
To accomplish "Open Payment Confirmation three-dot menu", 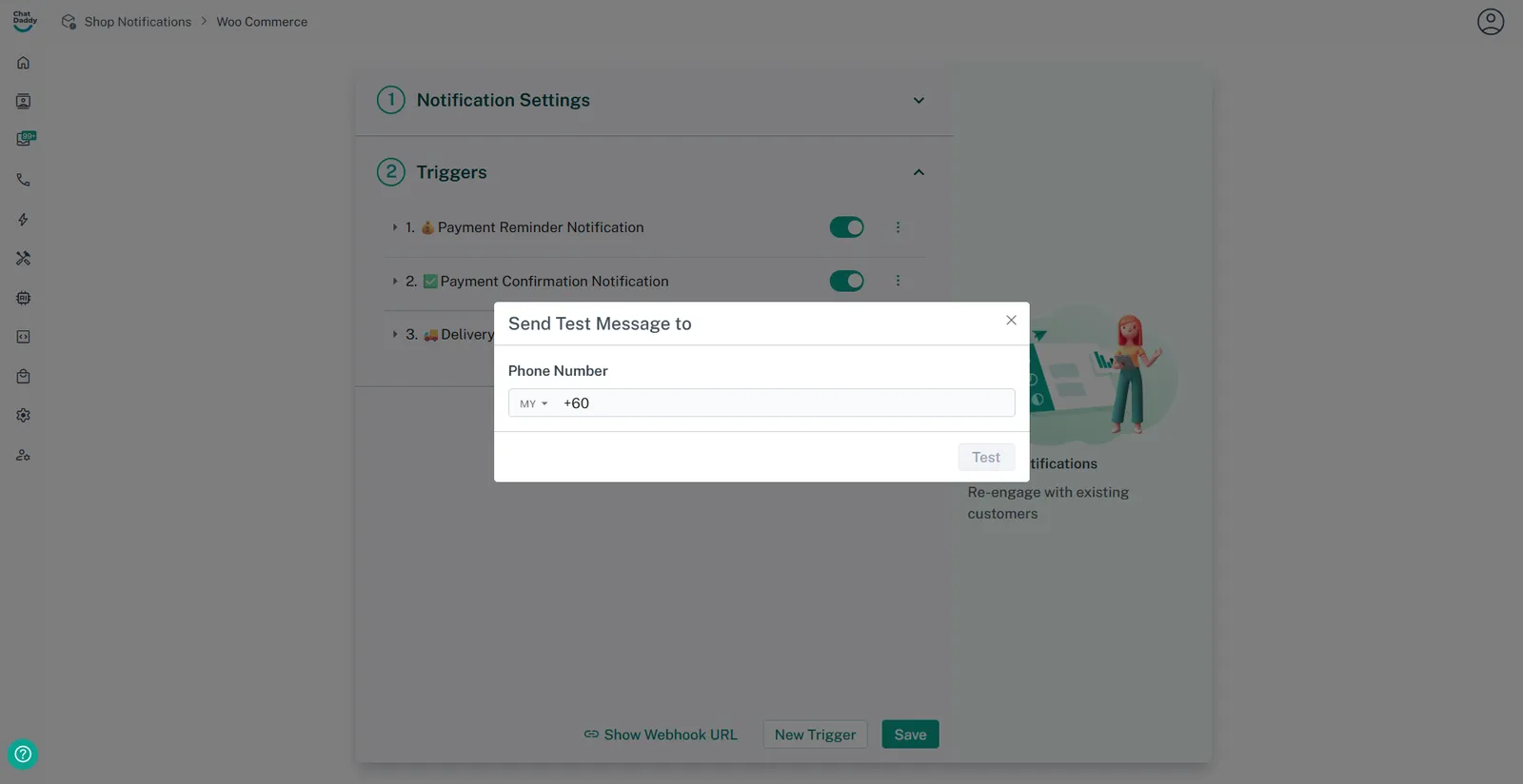I will coord(898,281).
